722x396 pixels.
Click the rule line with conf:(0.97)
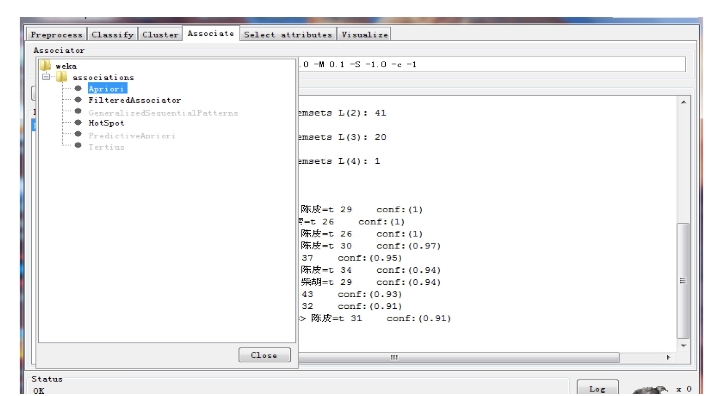(371, 246)
